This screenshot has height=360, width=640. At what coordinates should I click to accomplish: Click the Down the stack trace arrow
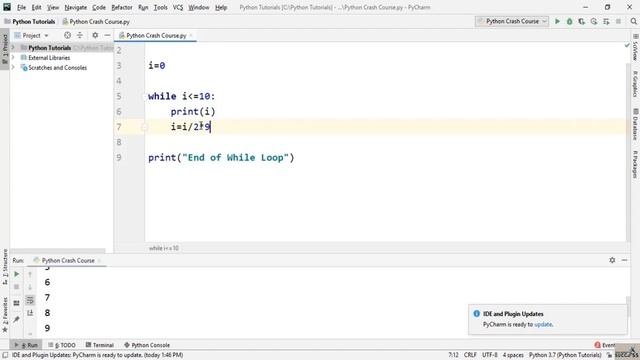point(30,287)
